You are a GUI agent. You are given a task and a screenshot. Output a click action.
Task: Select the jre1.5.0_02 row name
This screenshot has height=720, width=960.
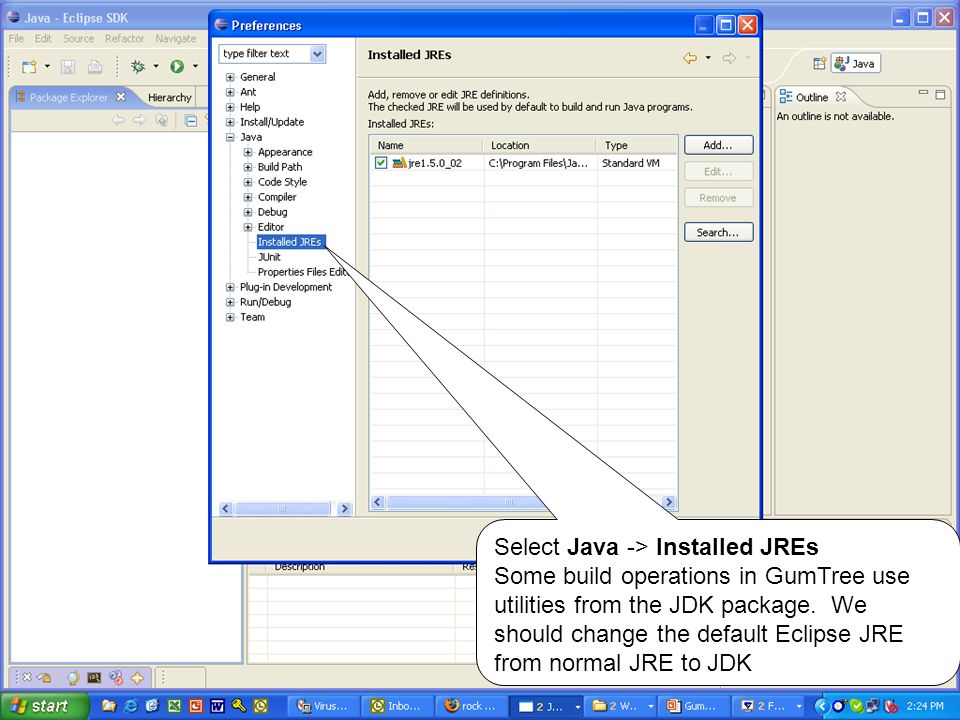tap(435, 163)
